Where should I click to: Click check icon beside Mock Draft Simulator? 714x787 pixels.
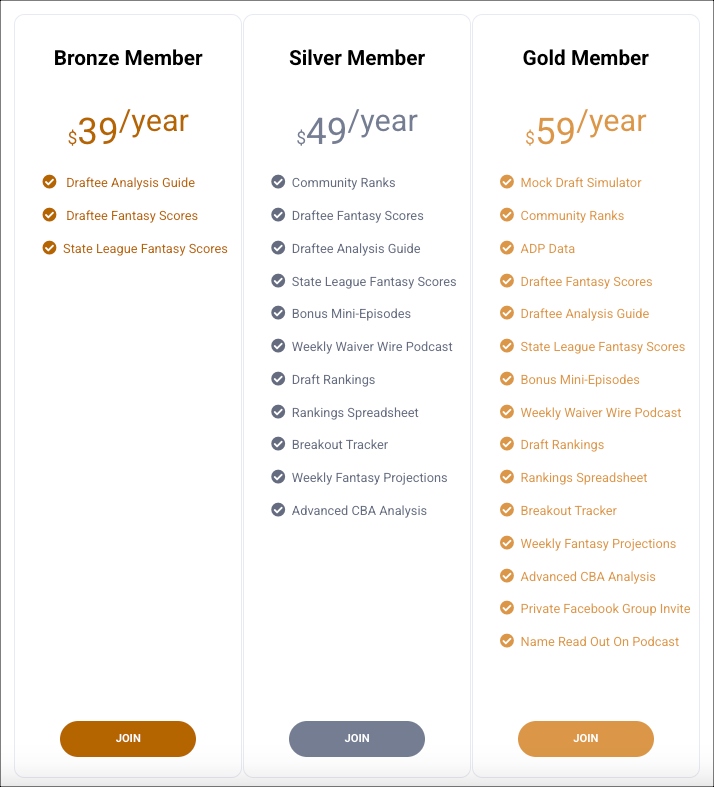tap(507, 182)
